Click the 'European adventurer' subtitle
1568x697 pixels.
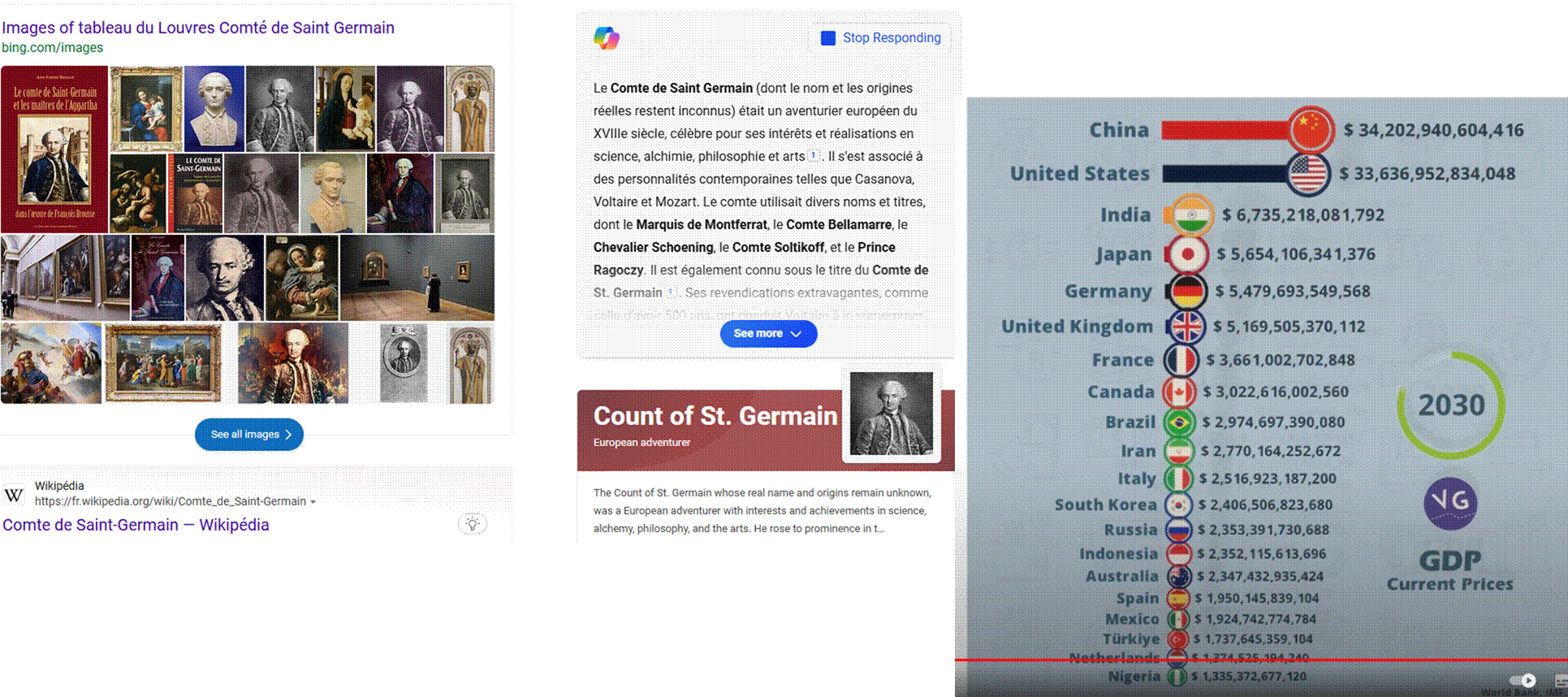tap(641, 443)
